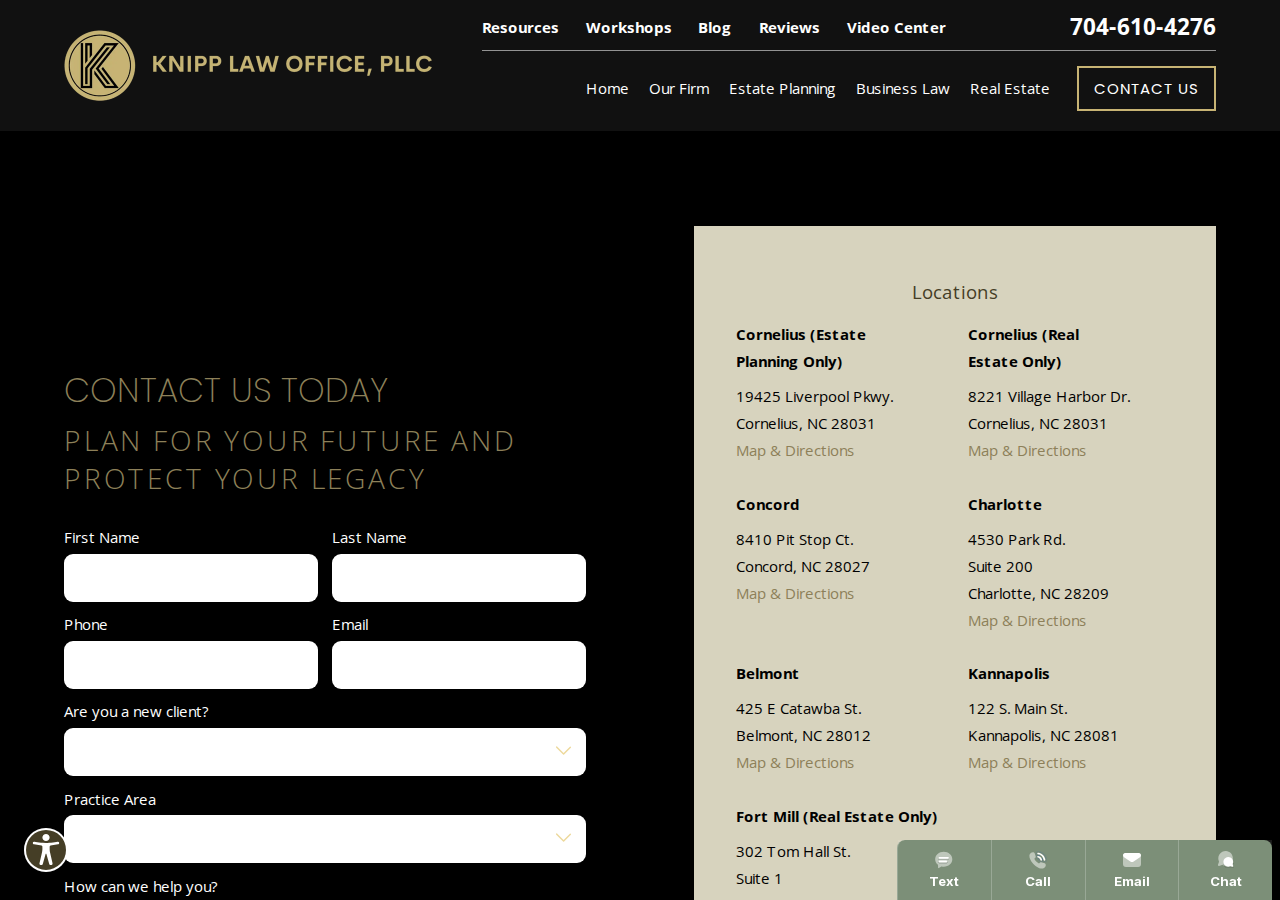Call the 704-610-4276 phone number link
The image size is (1280, 900).
(x=1143, y=27)
